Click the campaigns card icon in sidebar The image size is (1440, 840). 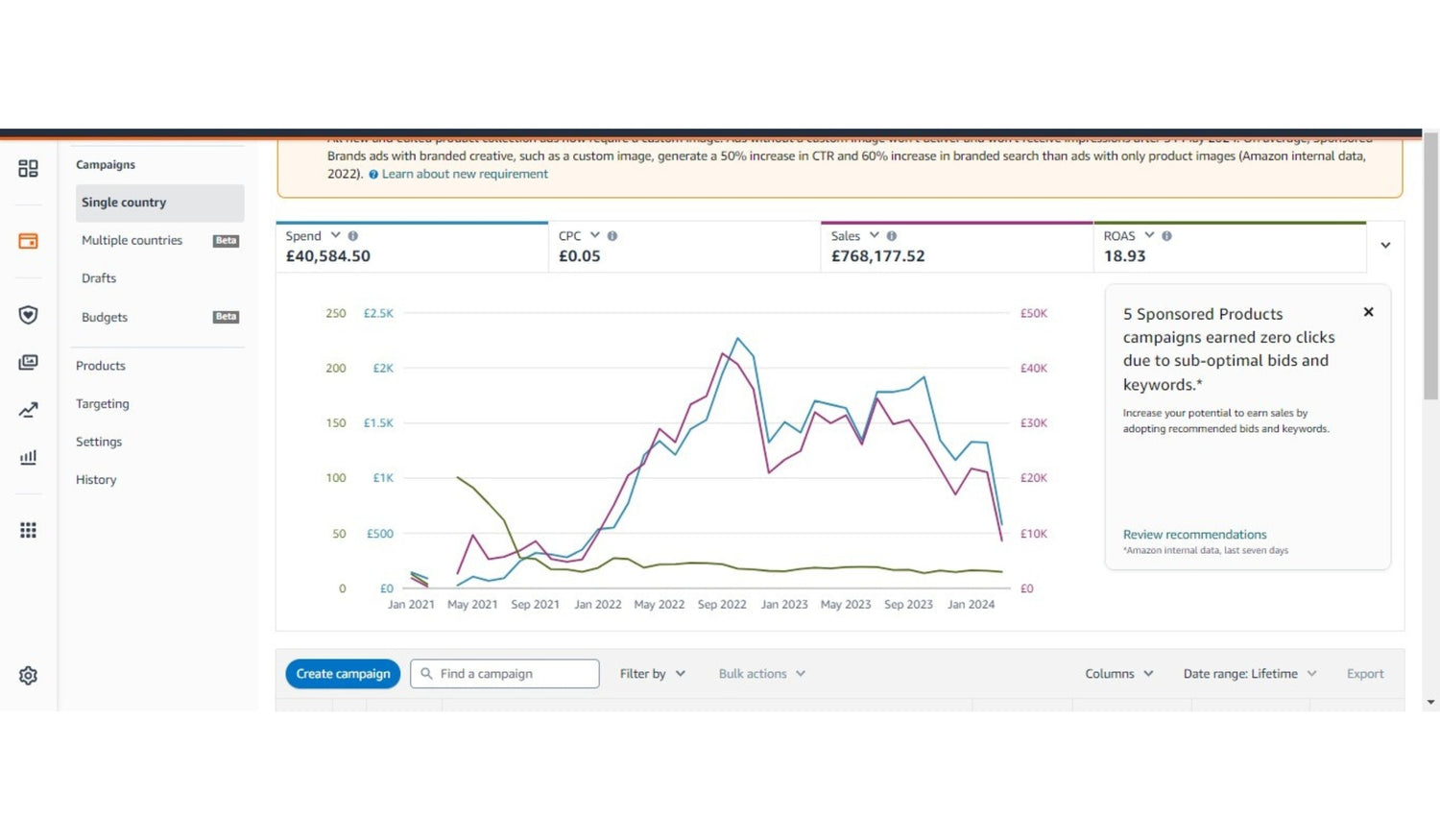pos(28,241)
